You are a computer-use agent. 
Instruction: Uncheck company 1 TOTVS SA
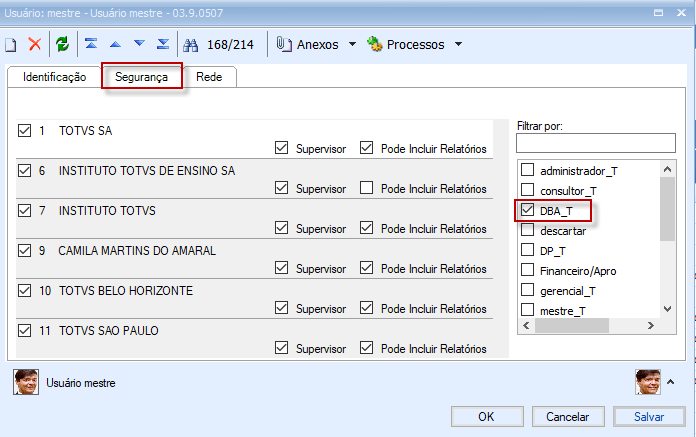point(24,130)
